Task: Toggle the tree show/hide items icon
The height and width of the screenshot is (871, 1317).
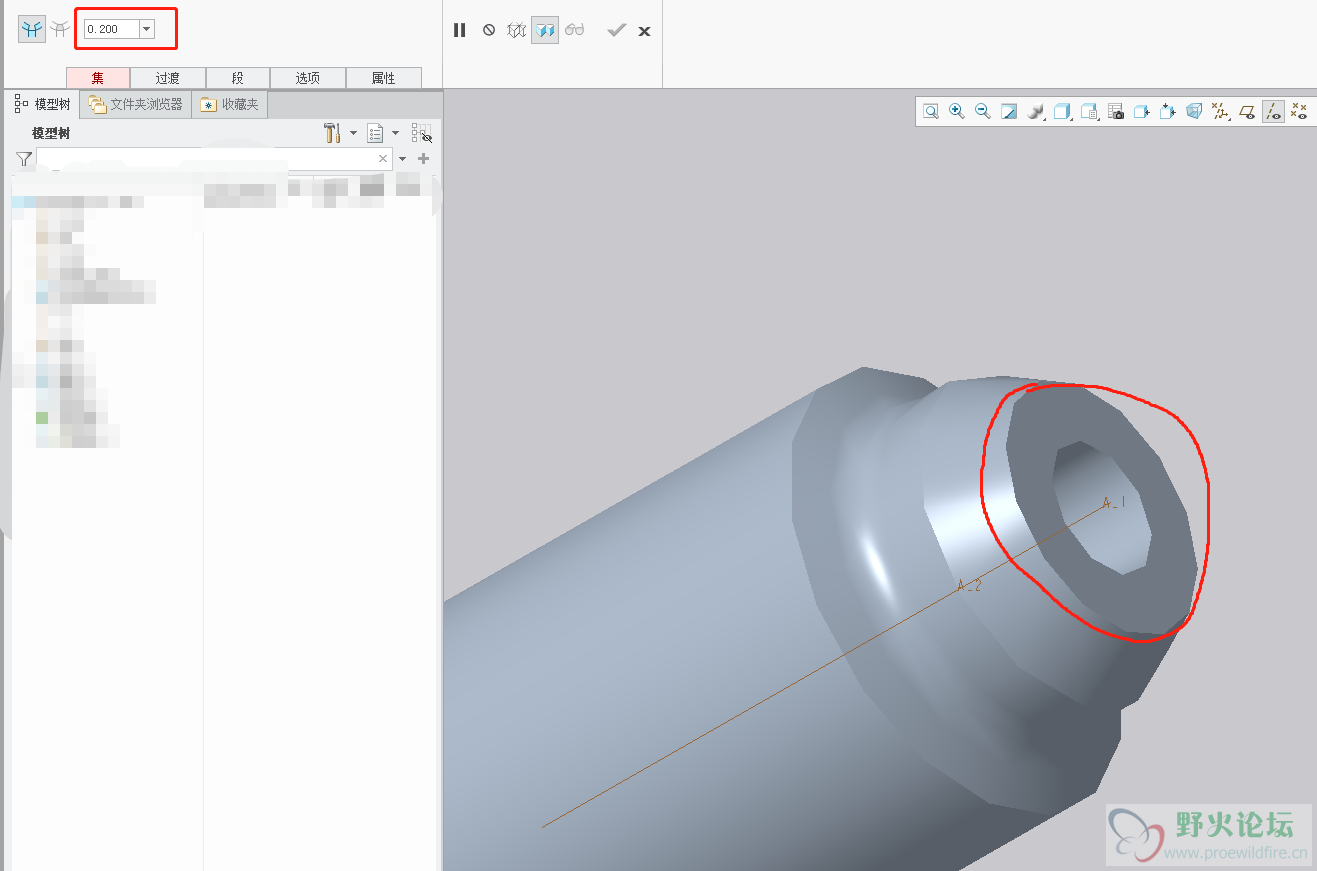Action: pos(422,133)
